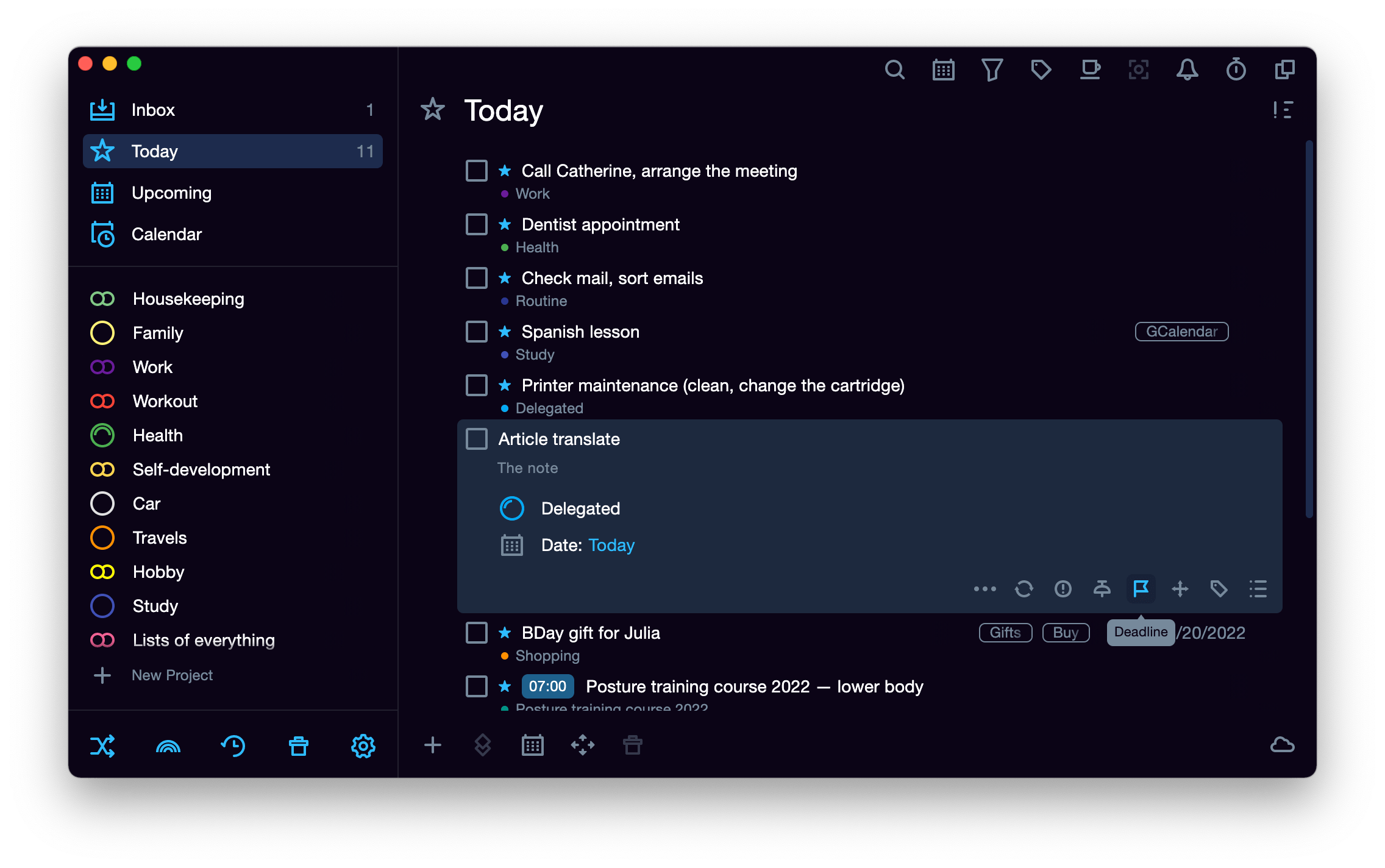
Task: Expand the task detail toolbar ellipsis
Action: [984, 589]
